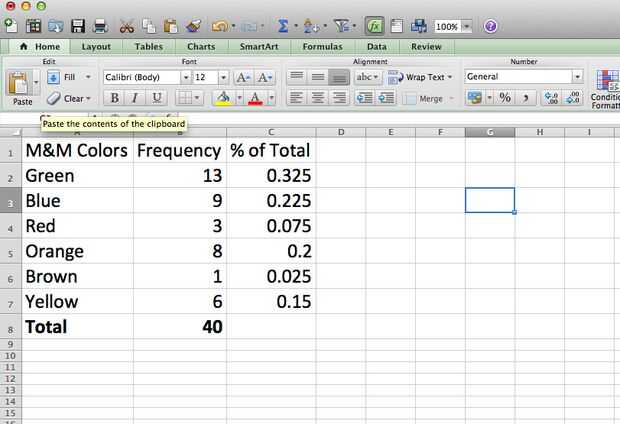Switch to the SmartArt tab
The width and height of the screenshot is (620, 424).
click(x=259, y=47)
